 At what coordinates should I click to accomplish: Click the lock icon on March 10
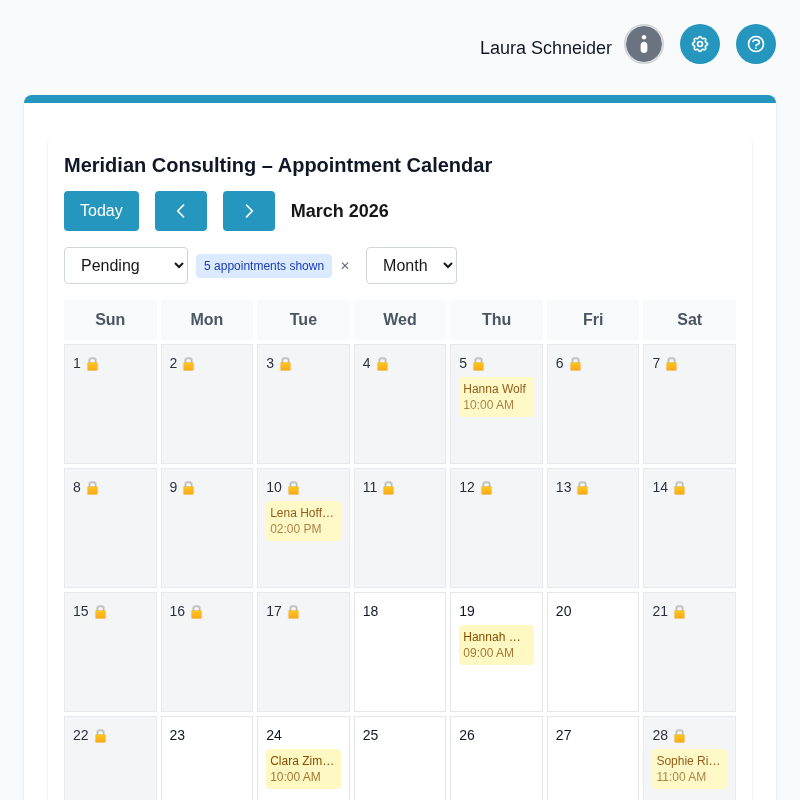click(293, 488)
